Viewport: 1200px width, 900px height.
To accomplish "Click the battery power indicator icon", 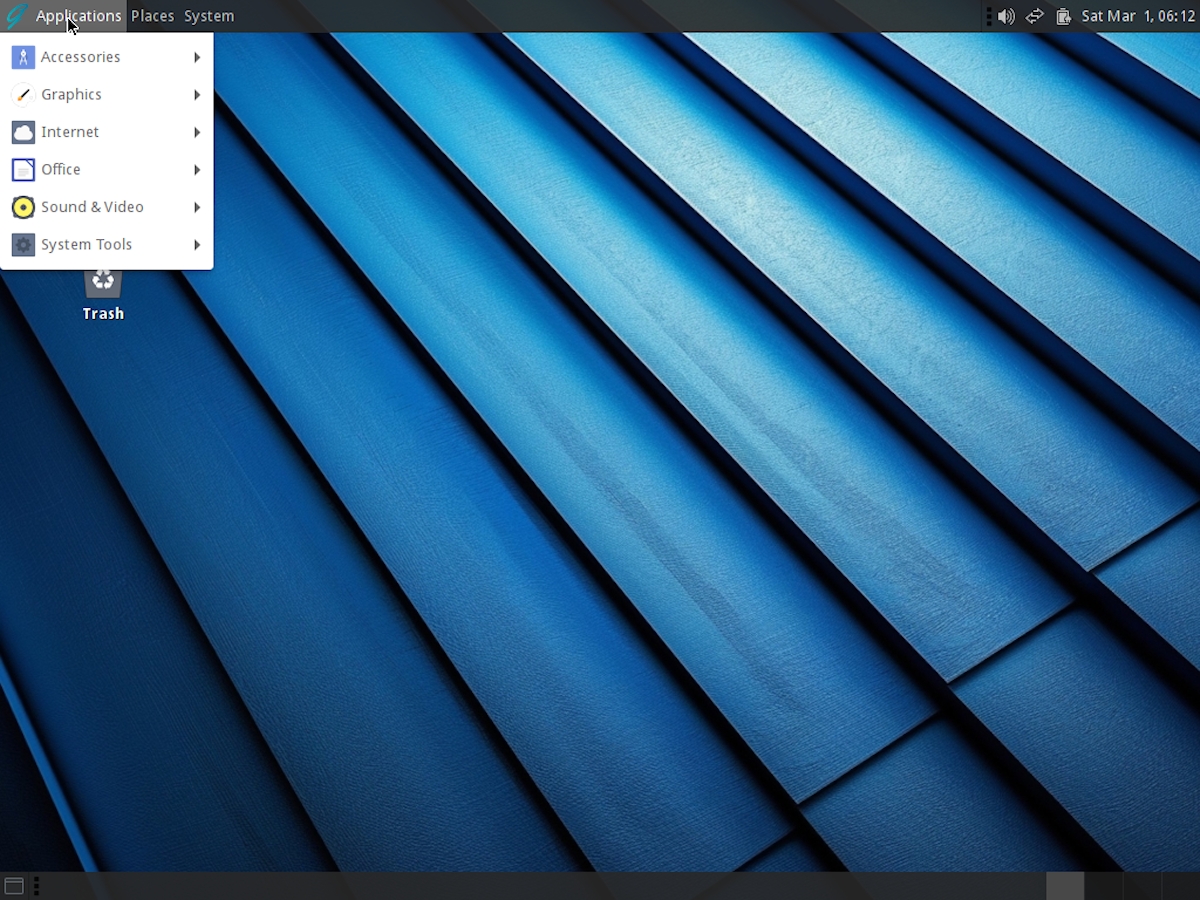I will (1063, 16).
